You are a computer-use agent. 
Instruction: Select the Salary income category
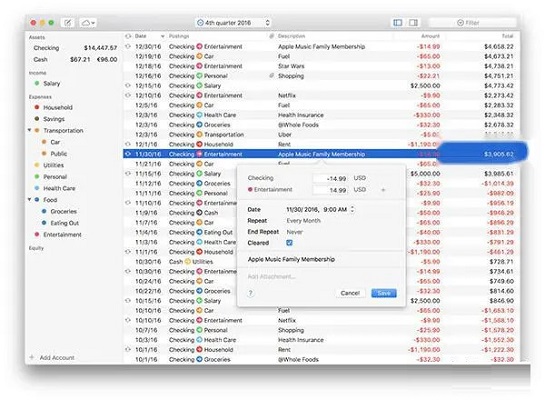pyautogui.click(x=51, y=83)
